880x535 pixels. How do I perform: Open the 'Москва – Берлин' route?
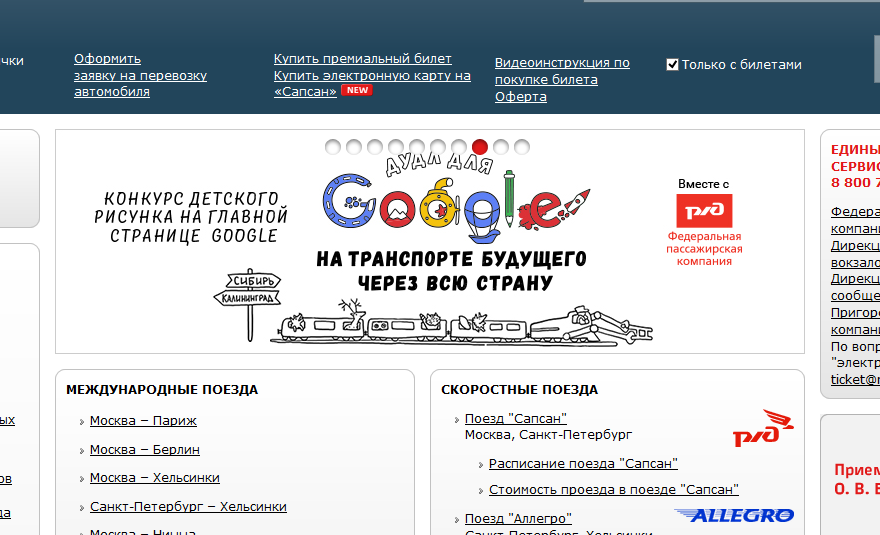[145, 450]
